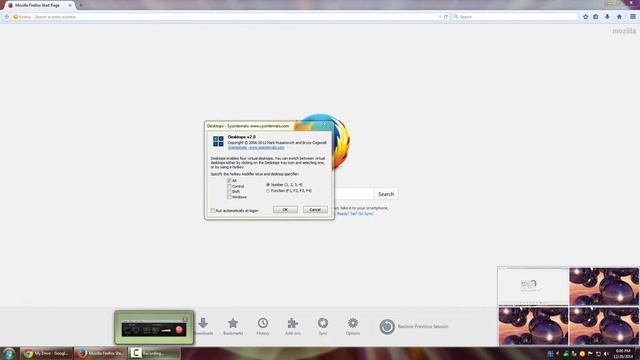Click Restore Previous Session
Viewport: 640px width, 360px height.
click(414, 327)
